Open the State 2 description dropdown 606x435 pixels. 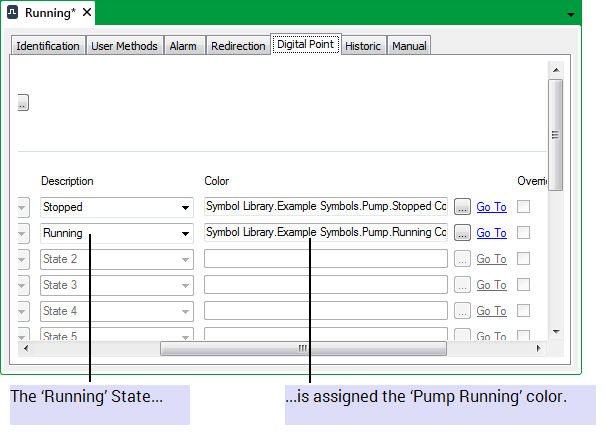185,260
